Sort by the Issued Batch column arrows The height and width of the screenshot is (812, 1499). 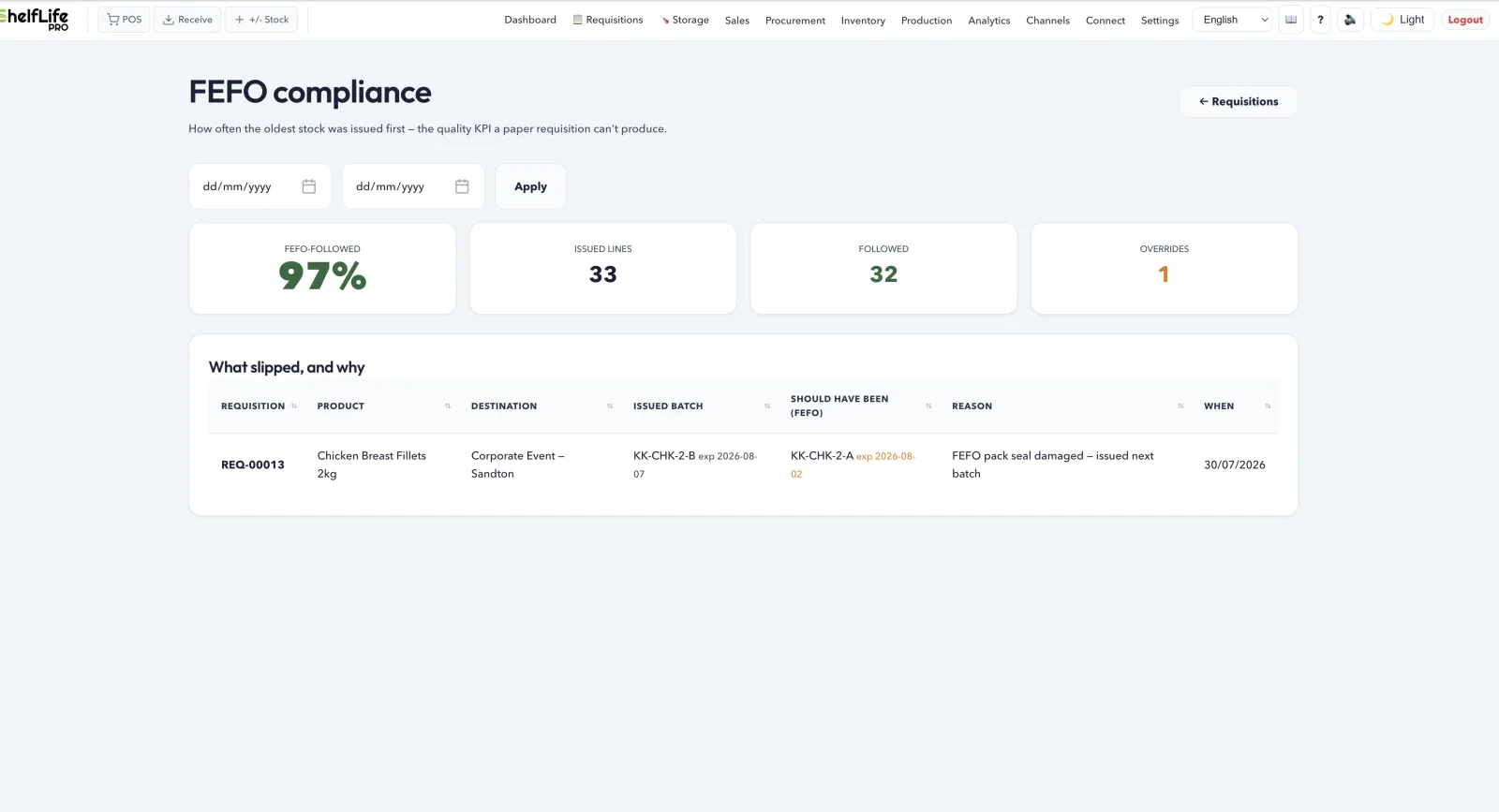coord(767,406)
